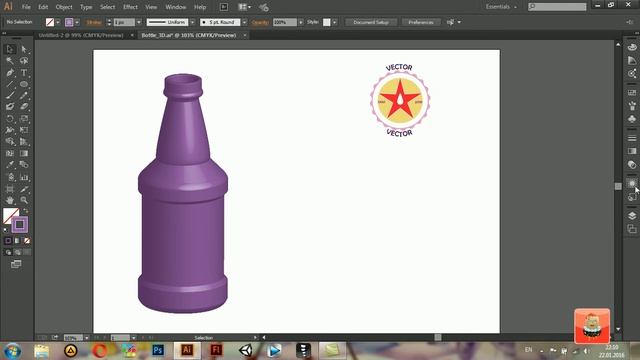Open the Object menu
The width and height of the screenshot is (640, 360).
pos(64,7)
